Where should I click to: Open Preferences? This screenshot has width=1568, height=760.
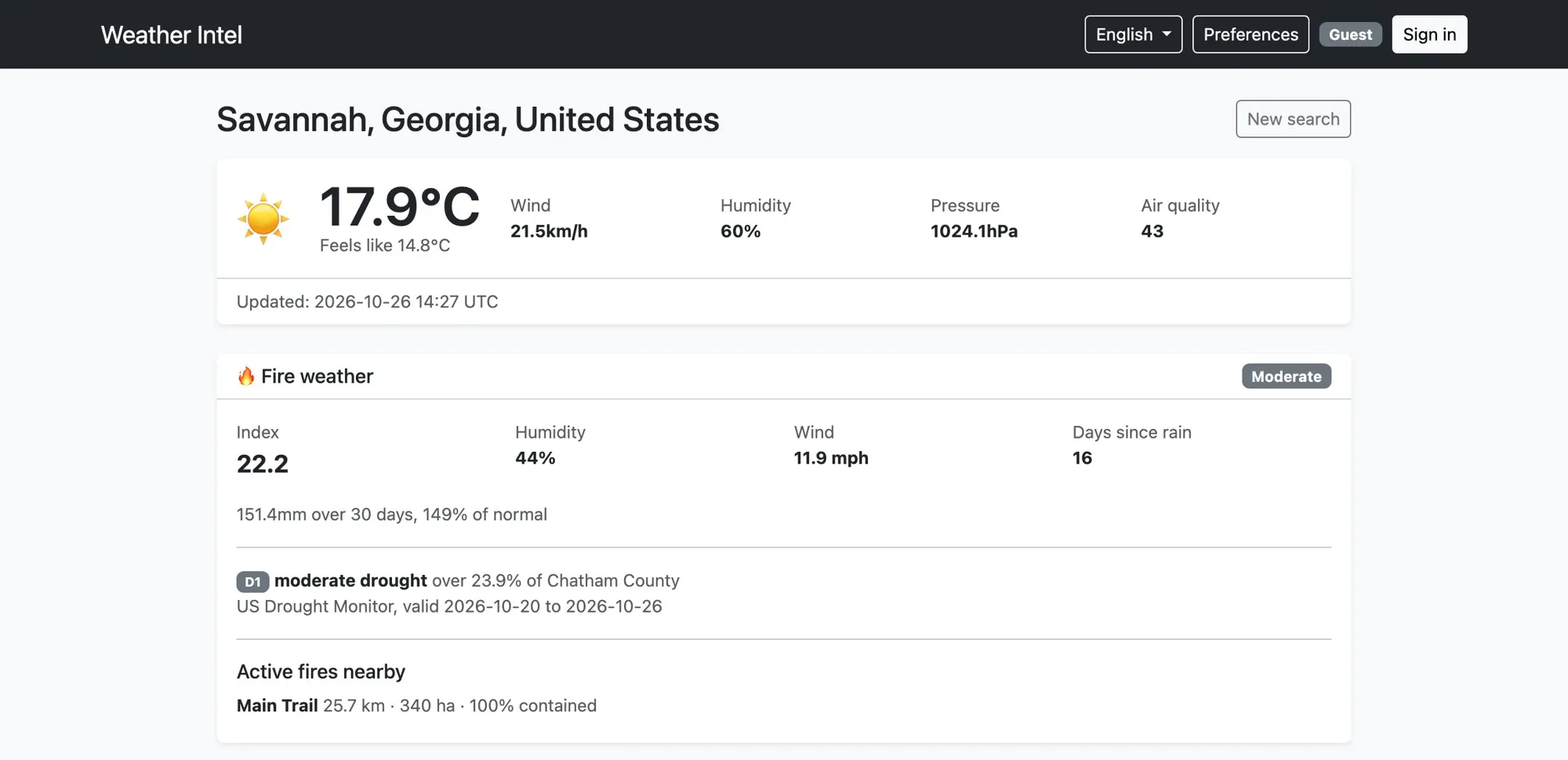pos(1250,35)
